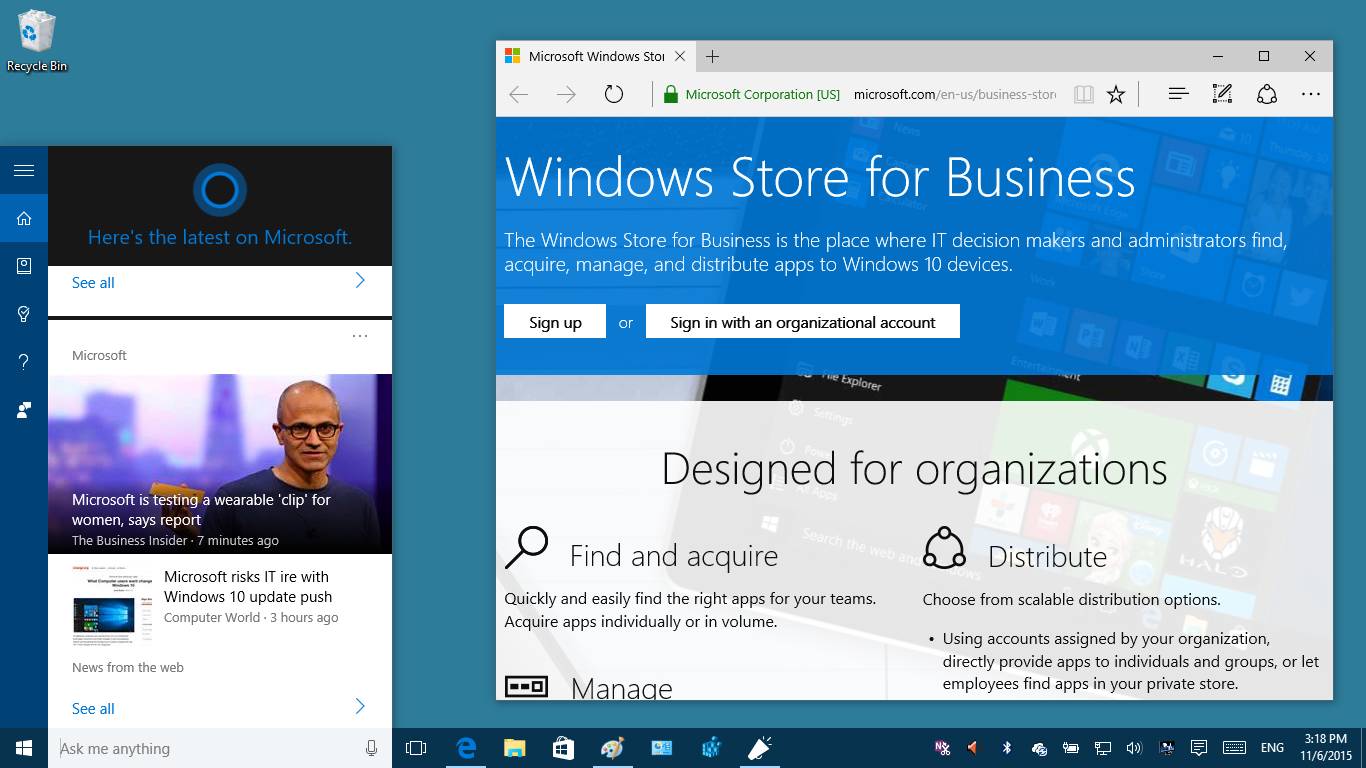The height and width of the screenshot is (768, 1366).
Task: Click the Find and acquire magnifier icon
Action: (527, 548)
